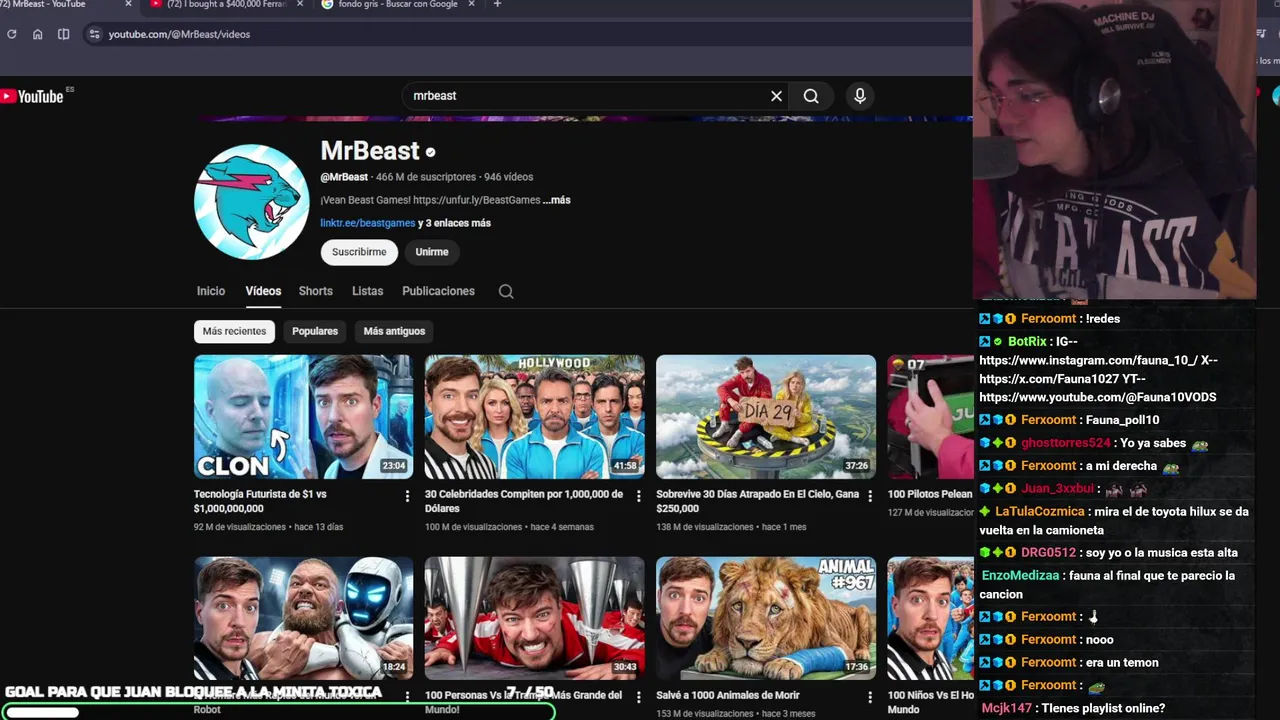The height and width of the screenshot is (720, 1280).
Task: Play the CLON Tecnología Futurista thumbnail
Action: [303, 417]
